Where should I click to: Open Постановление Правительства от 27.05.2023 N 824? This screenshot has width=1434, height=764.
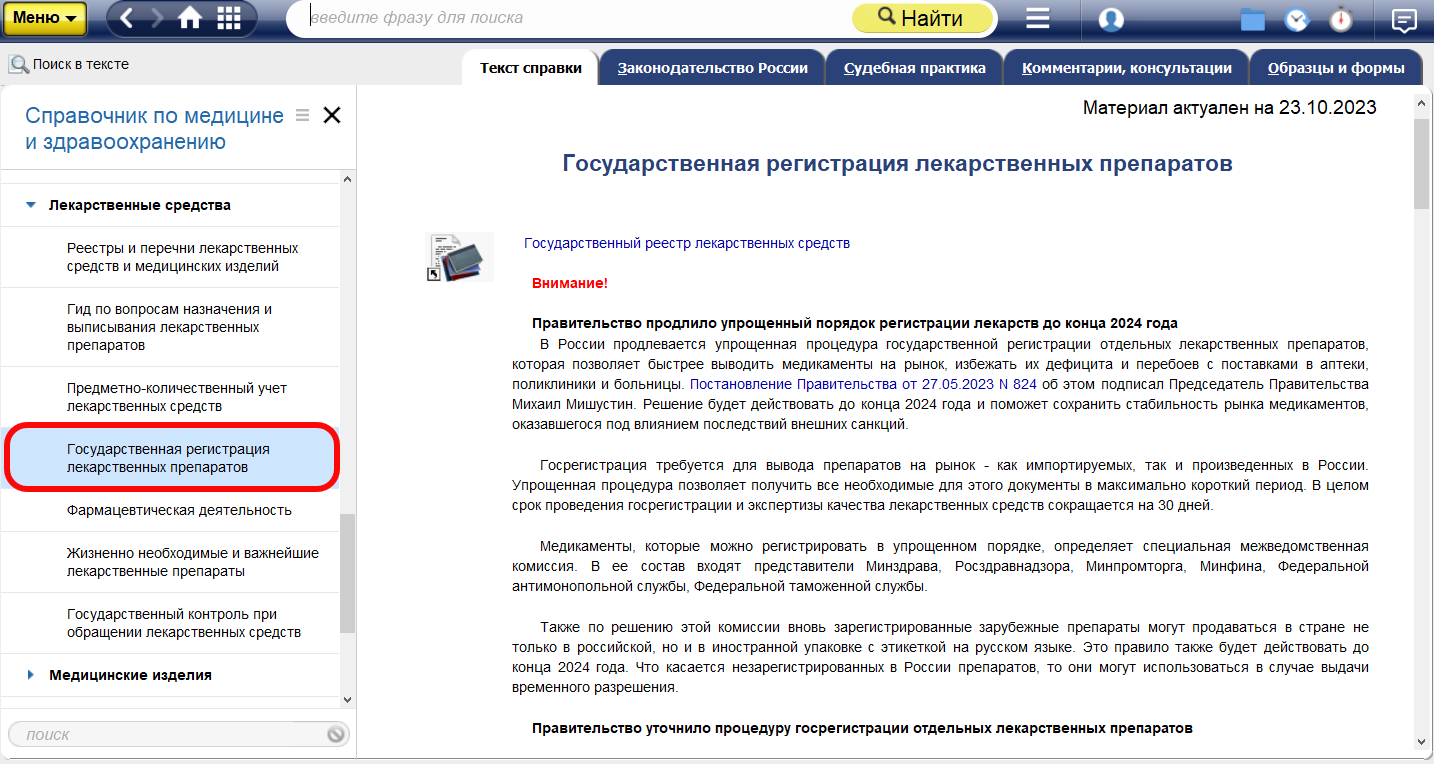(862, 384)
